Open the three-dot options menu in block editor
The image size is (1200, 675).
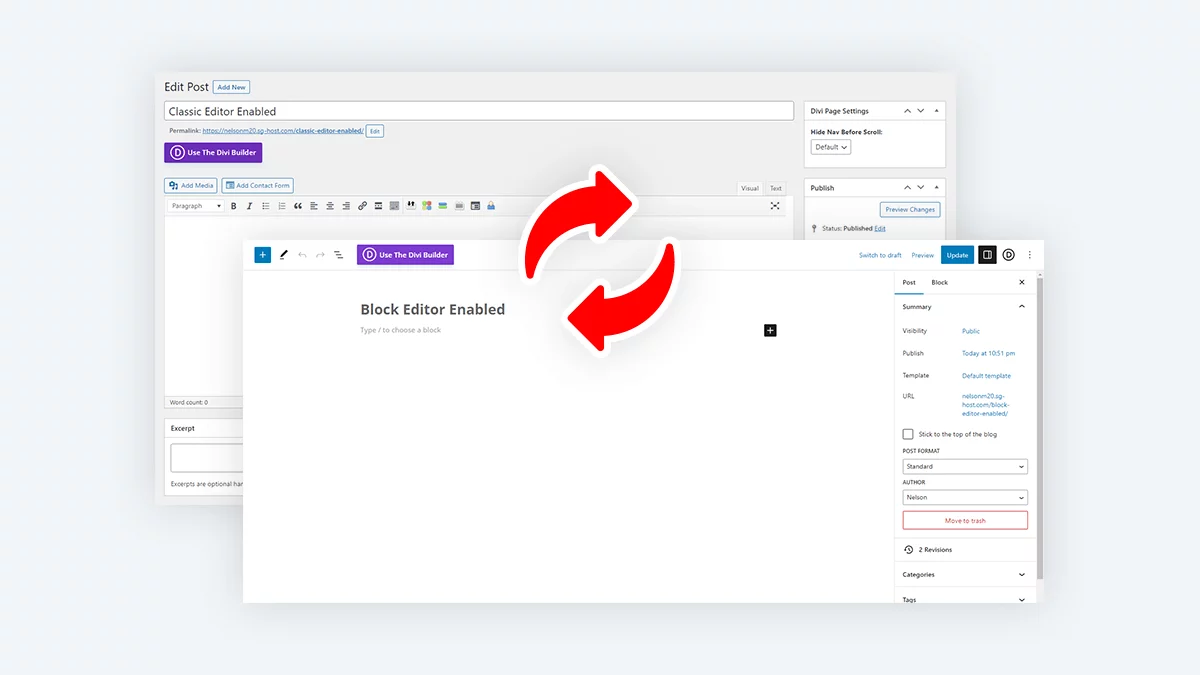(1030, 255)
